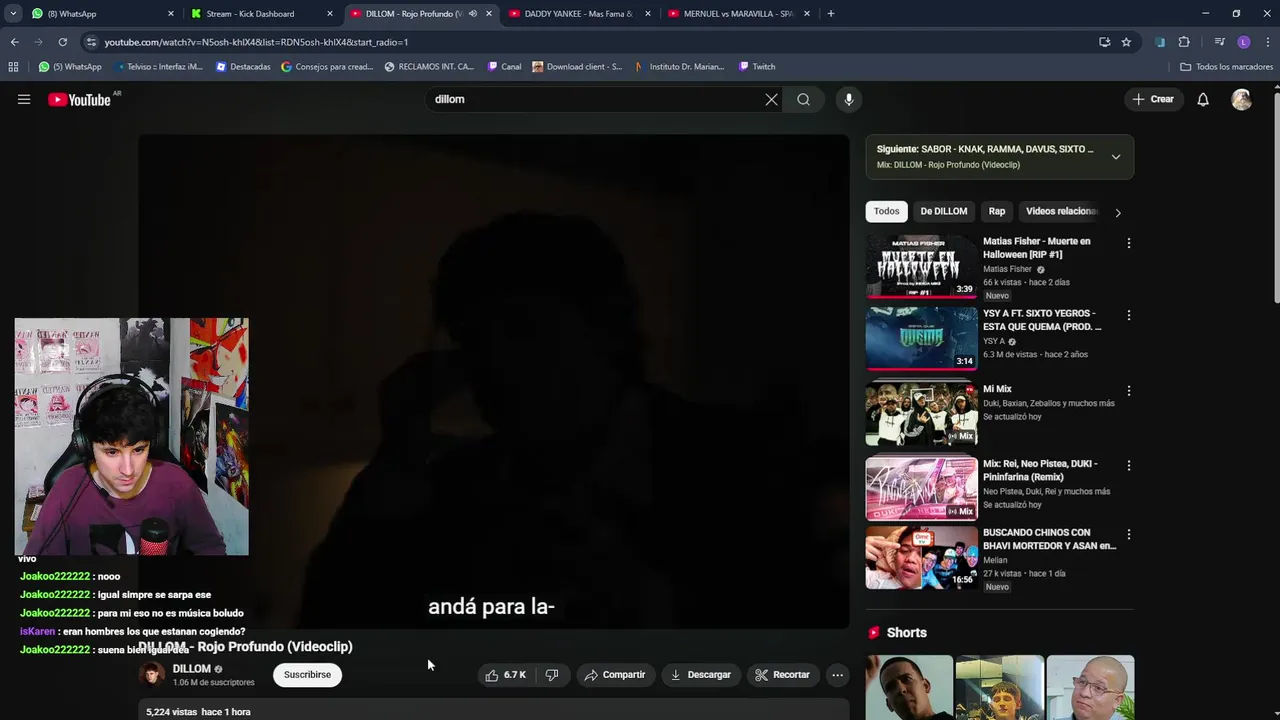This screenshot has height=720, width=1280.
Task: Install app icon in address bar
Action: pyautogui.click(x=1104, y=42)
